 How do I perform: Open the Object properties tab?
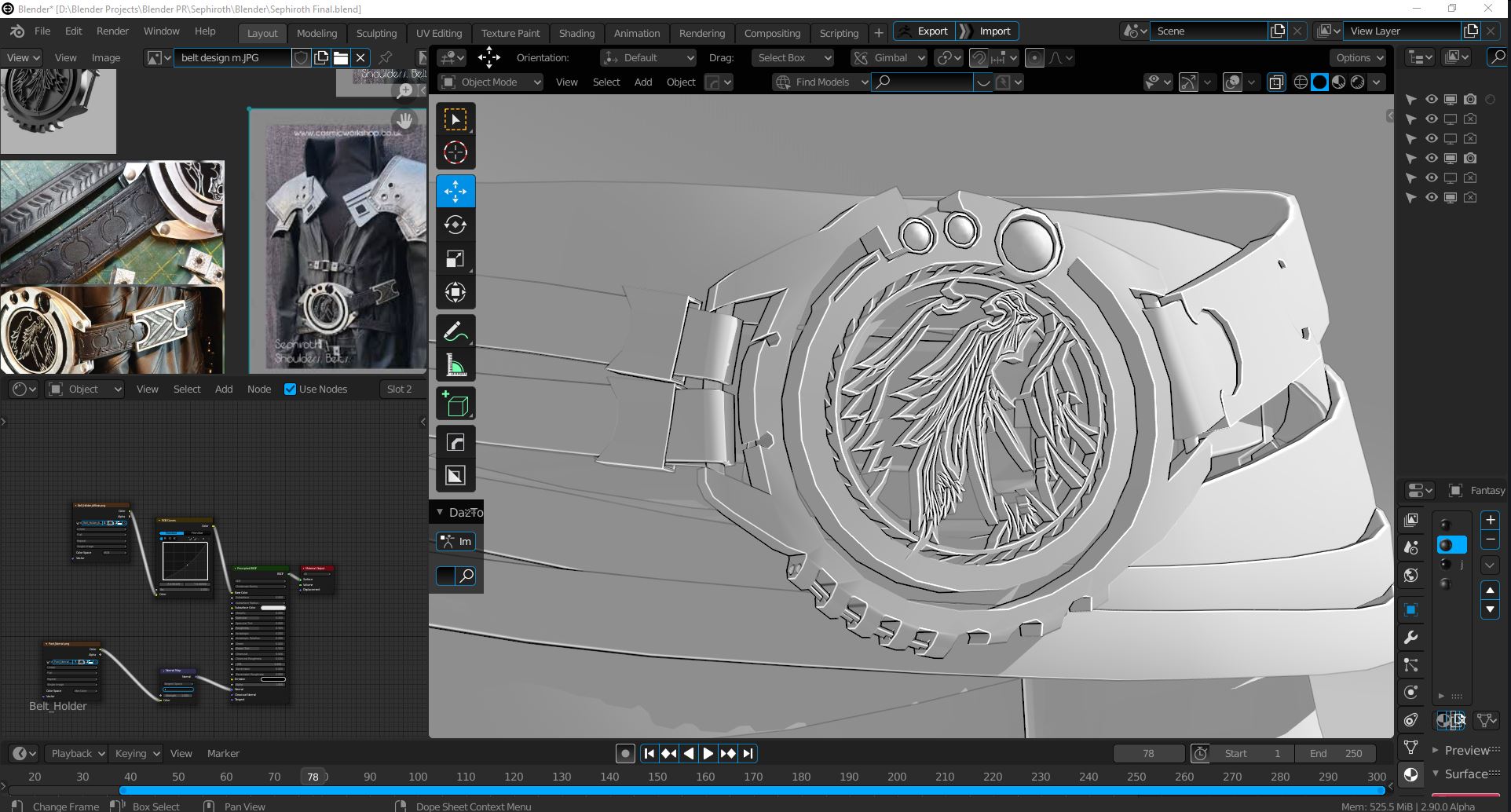click(1411, 610)
